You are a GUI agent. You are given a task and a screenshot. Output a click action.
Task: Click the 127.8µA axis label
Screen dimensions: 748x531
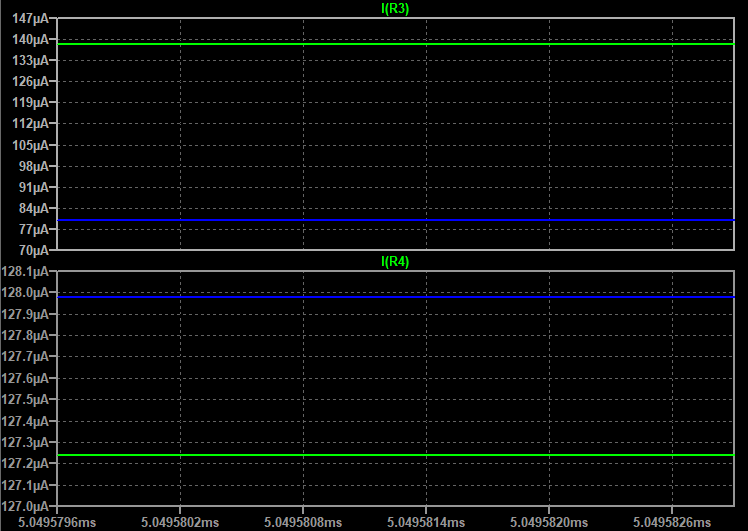(25, 335)
